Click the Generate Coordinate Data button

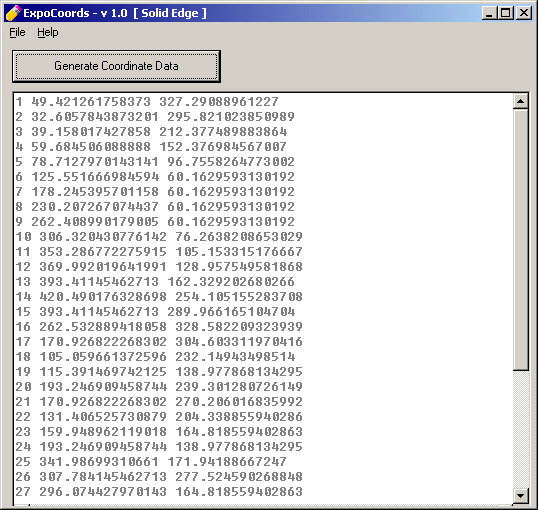click(x=116, y=66)
